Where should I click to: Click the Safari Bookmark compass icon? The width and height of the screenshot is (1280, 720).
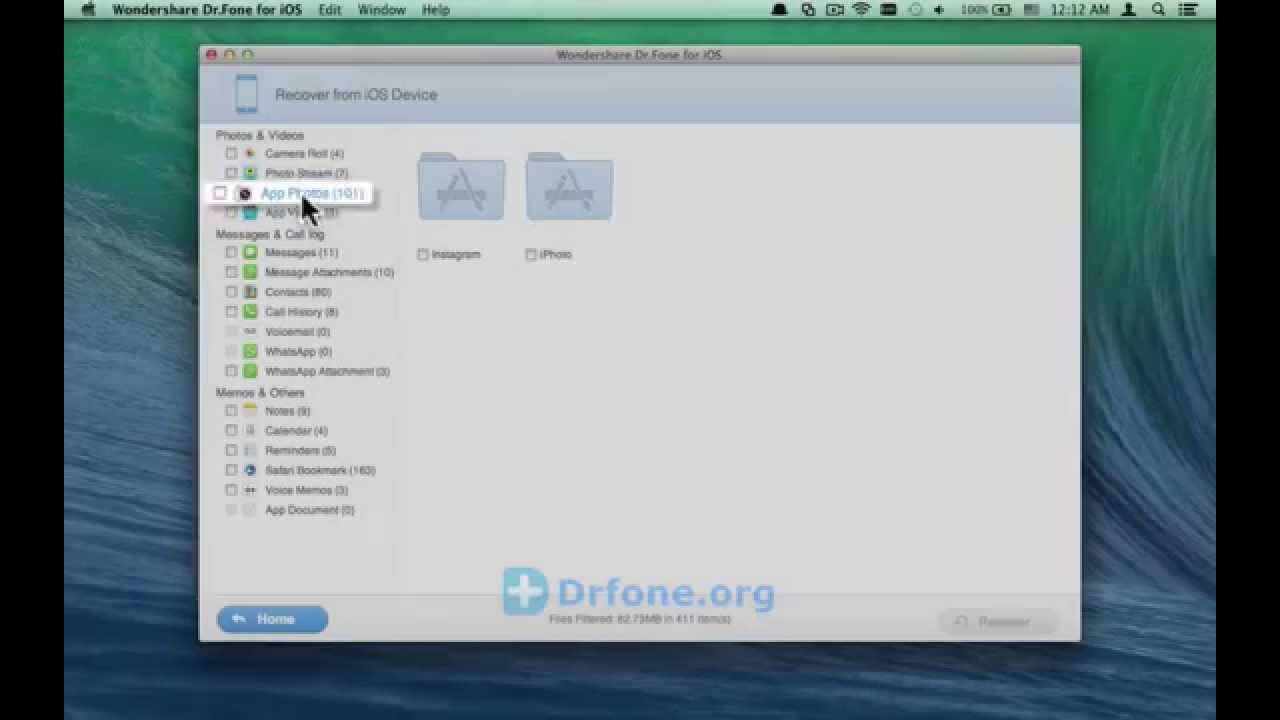(250, 470)
